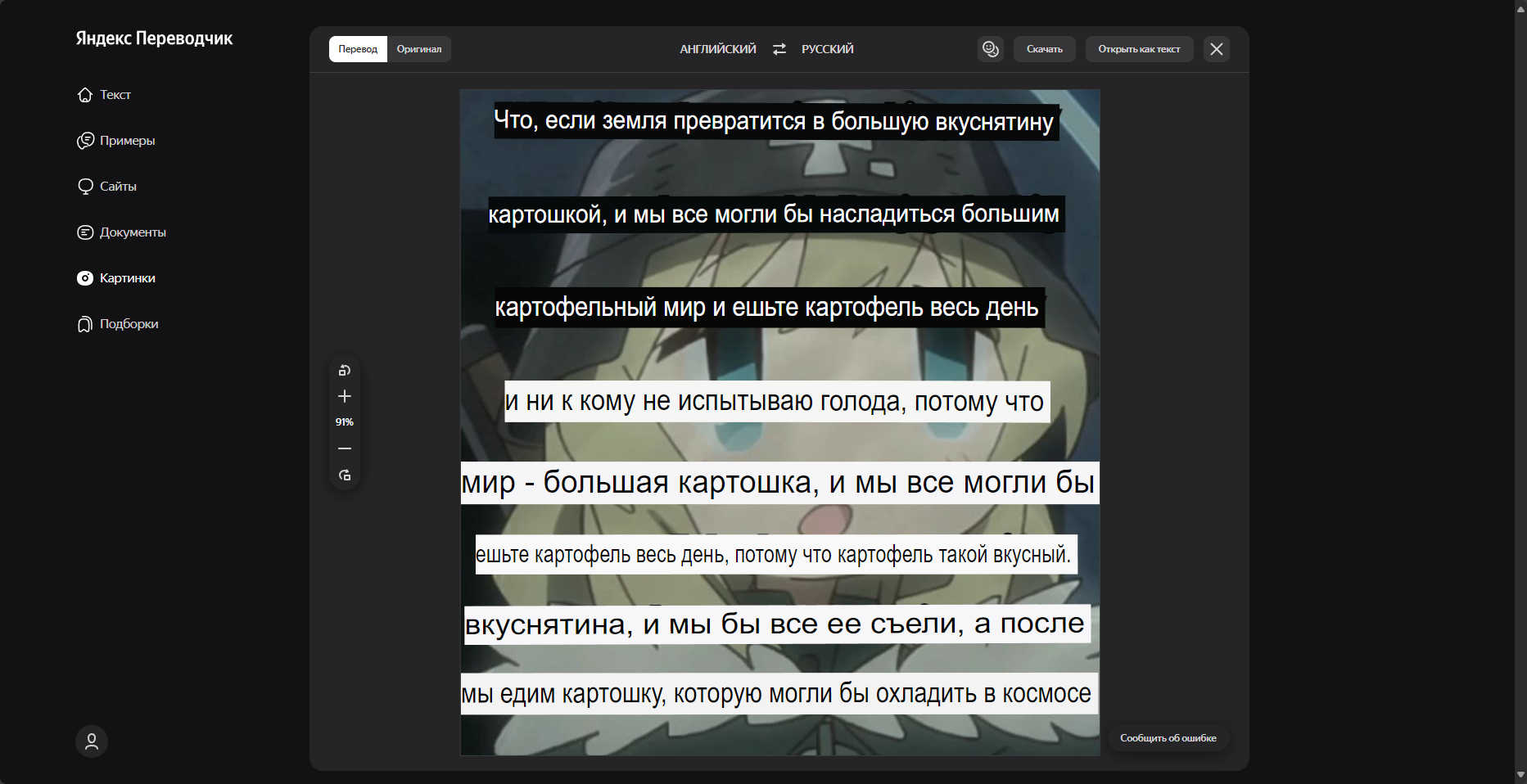Swap languages with arrows icon
This screenshot has height=784, width=1527.
coord(779,49)
